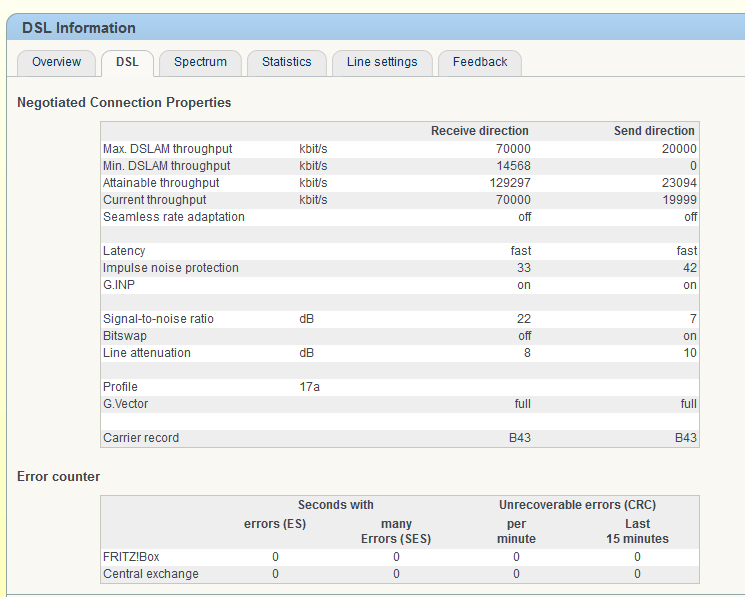Select the Max. DSLAM throughput row label
This screenshot has height=597, width=745.
tap(167, 149)
